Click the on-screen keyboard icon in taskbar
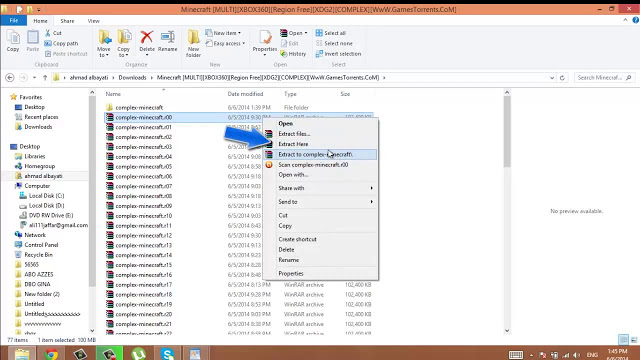The height and width of the screenshot is (360, 640). [x=516, y=355]
